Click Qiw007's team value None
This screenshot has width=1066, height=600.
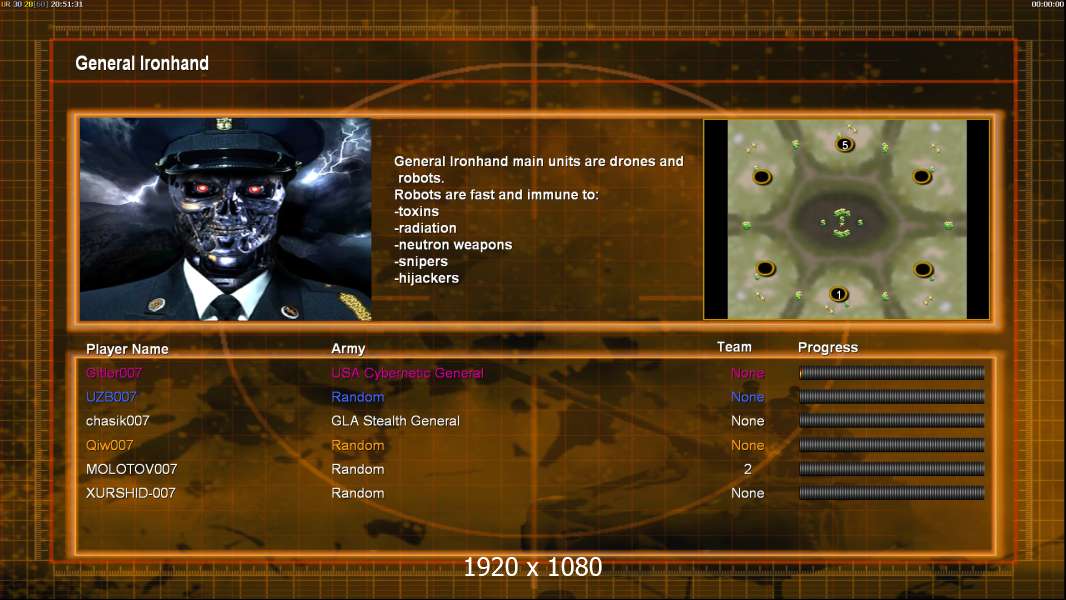pos(747,445)
